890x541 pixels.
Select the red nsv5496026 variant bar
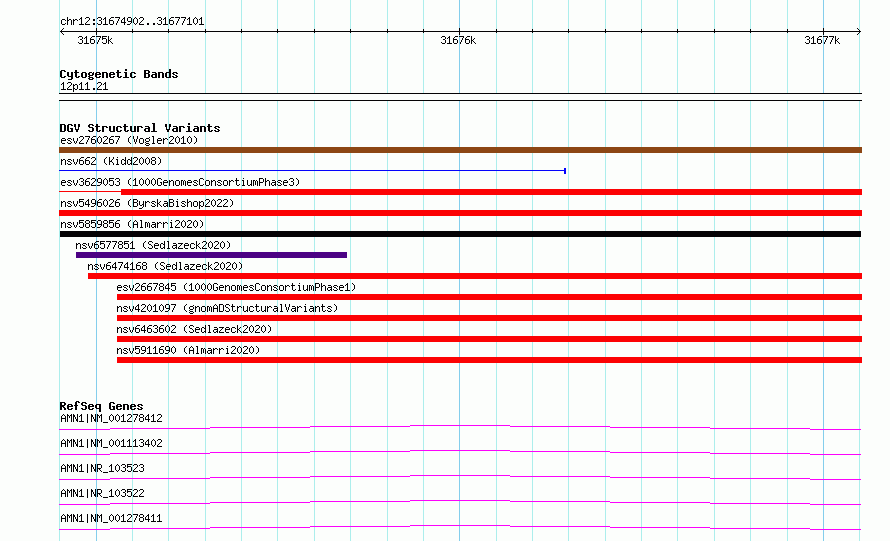[x=460, y=213]
